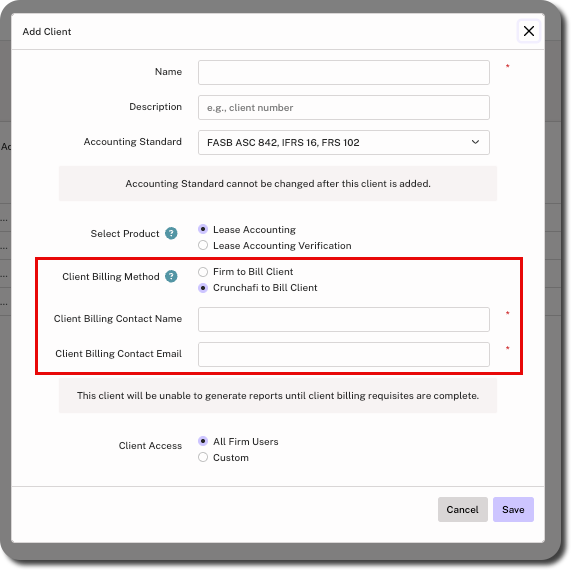571x570 pixels.
Task: Click the Custom label under Client Access
Action: 231,458
